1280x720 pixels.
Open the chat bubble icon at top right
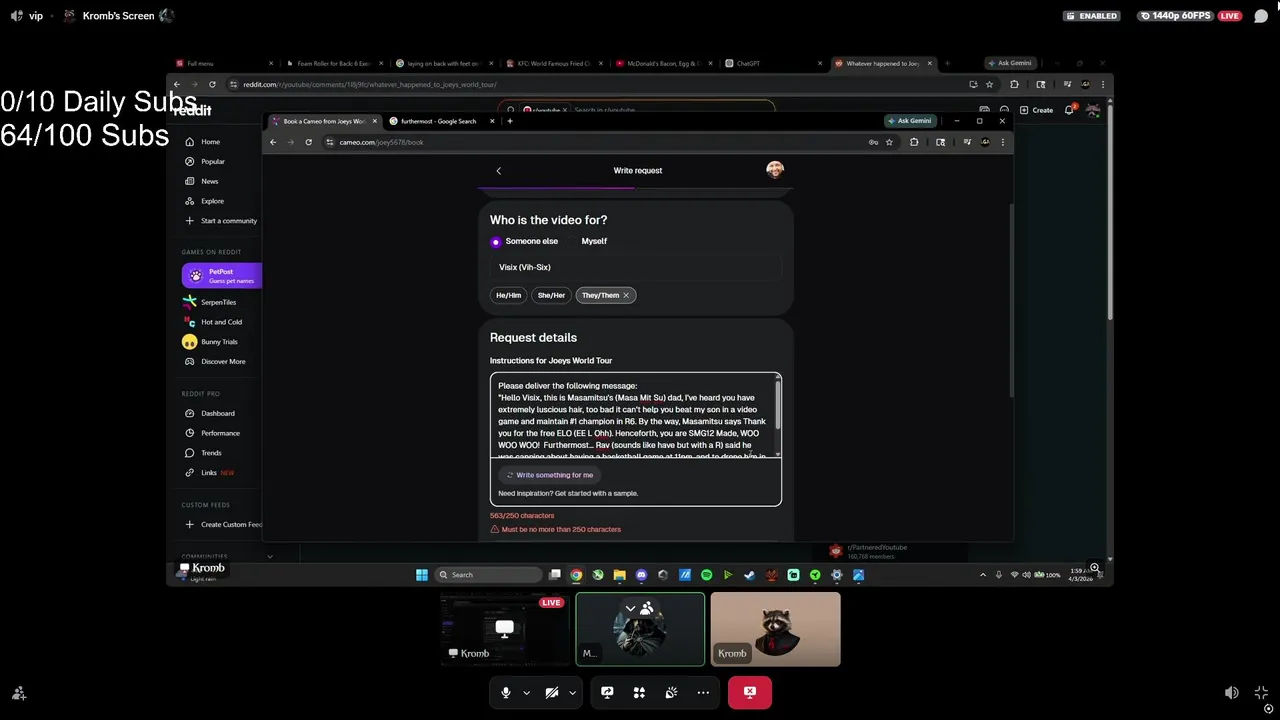point(1261,16)
